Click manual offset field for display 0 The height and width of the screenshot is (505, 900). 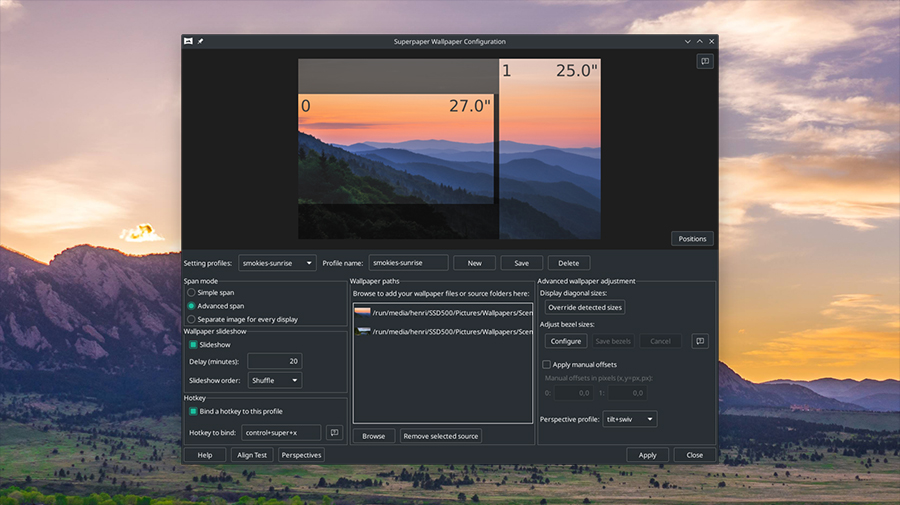(573, 393)
